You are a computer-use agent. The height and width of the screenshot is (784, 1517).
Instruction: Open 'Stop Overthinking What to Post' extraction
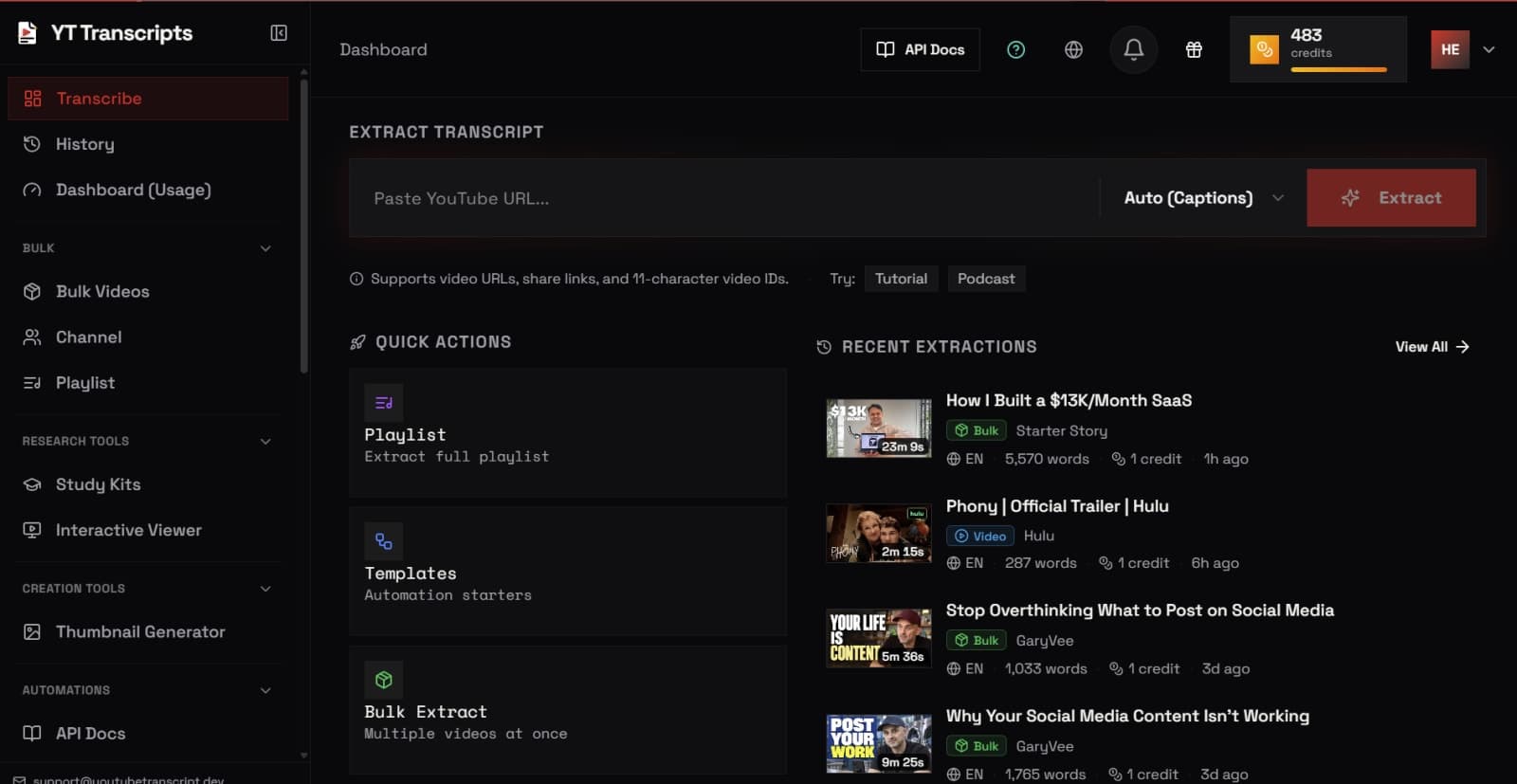pyautogui.click(x=1140, y=611)
